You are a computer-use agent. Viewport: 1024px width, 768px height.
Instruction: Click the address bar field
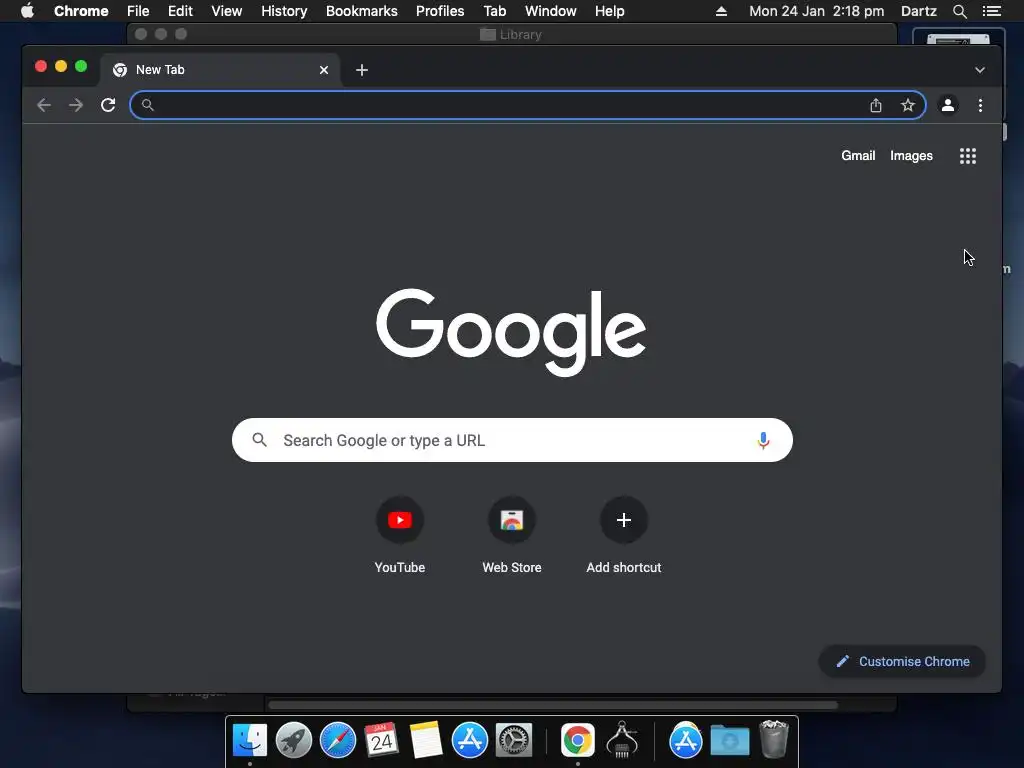(x=528, y=105)
